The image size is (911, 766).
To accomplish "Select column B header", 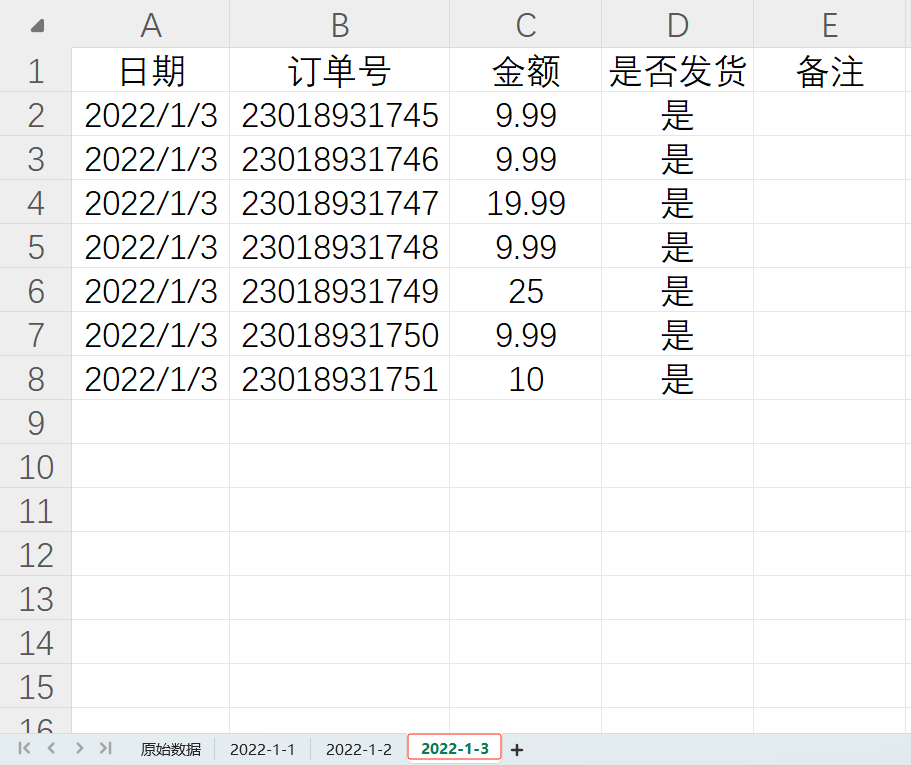I will pyautogui.click(x=340, y=24).
